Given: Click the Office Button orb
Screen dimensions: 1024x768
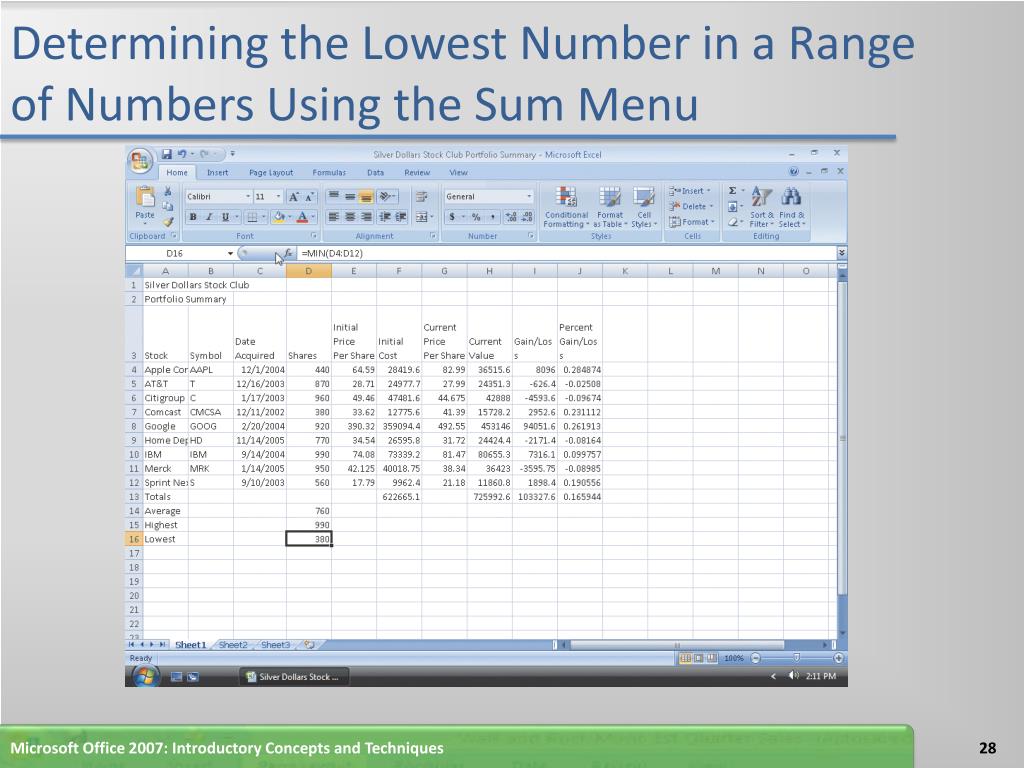Looking at the screenshot, I should [x=140, y=161].
